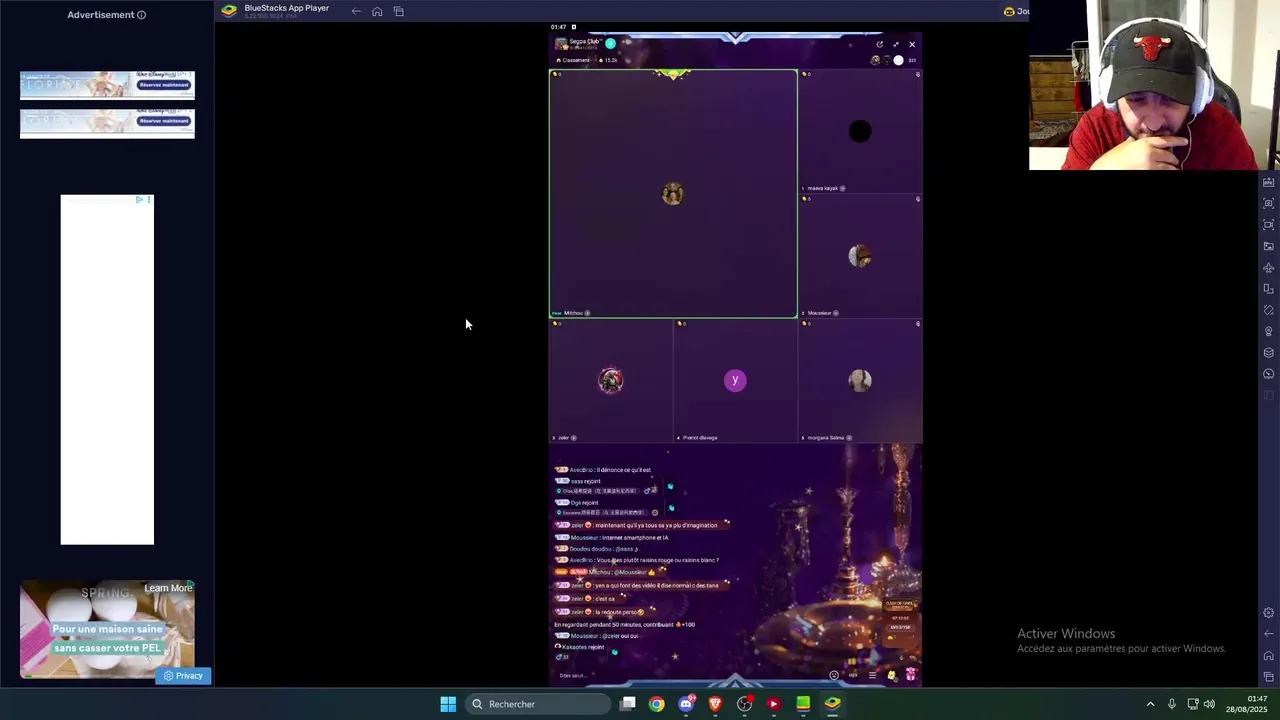Click the minimize-stream arrows icon
This screenshot has width=1280, height=720.
pos(895,44)
